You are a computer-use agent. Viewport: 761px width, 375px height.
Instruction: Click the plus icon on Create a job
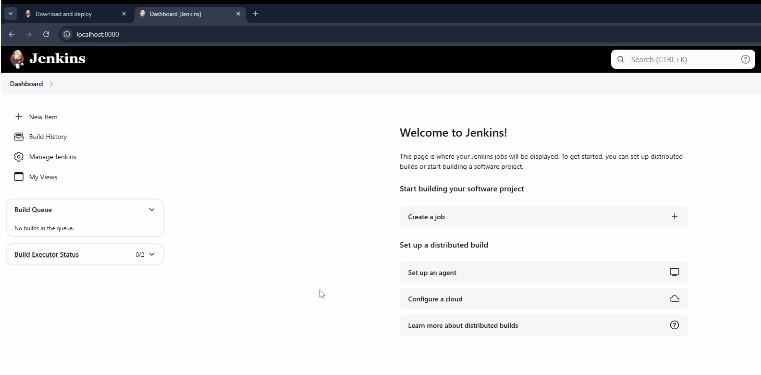coord(674,216)
